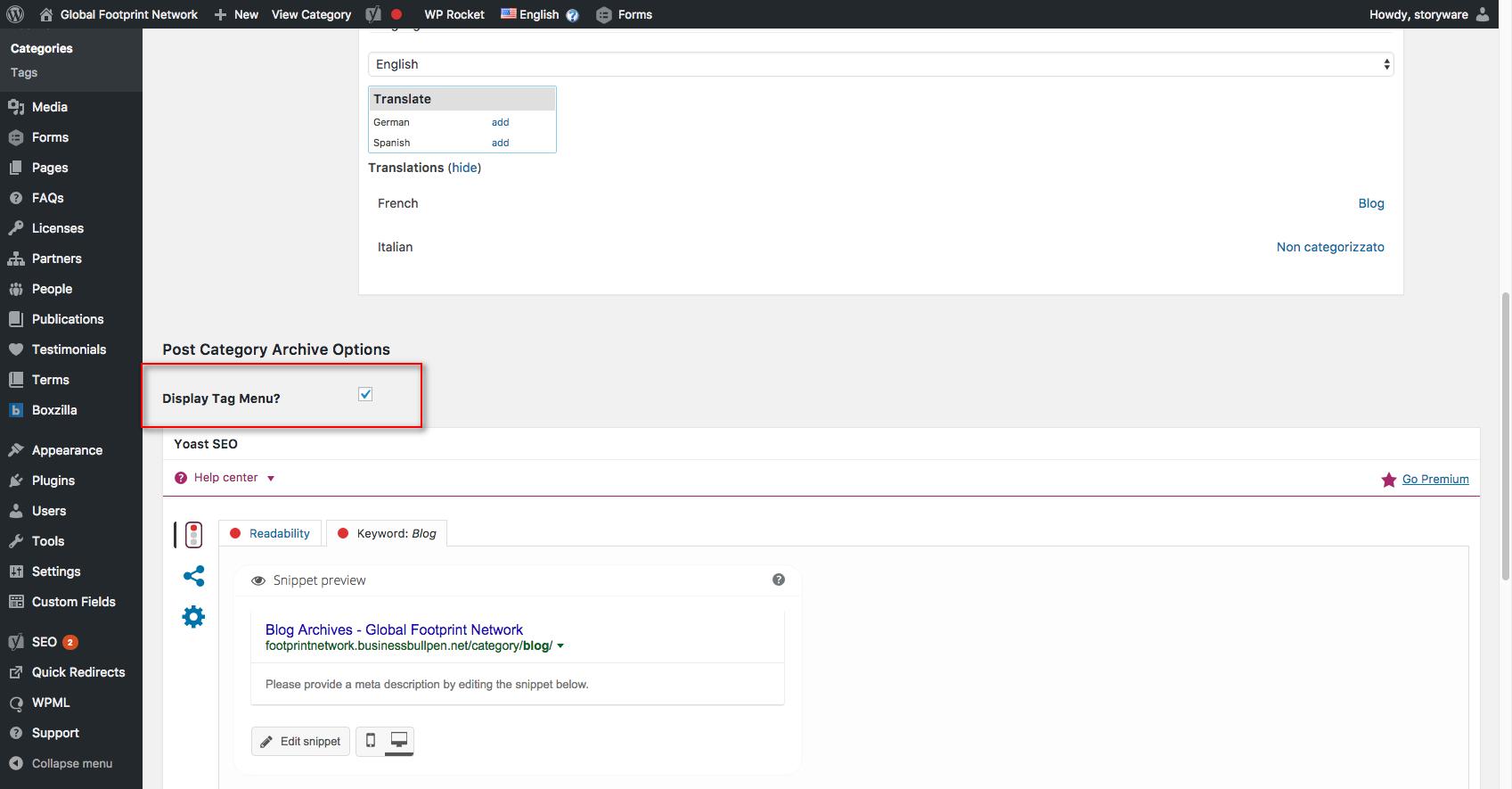
Task: Switch to desktop snippet preview
Action: 399,741
